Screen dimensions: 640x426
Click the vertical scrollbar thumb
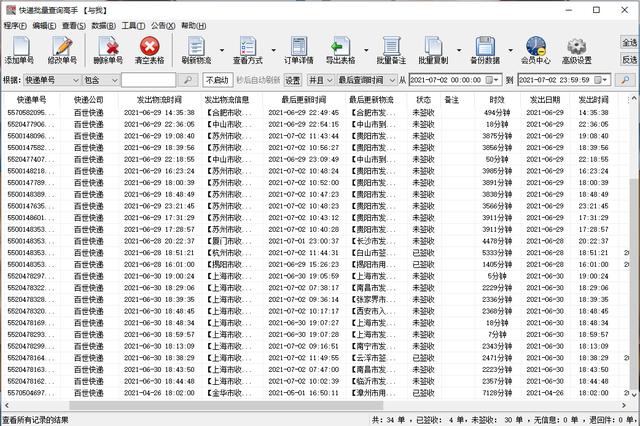[x=633, y=284]
